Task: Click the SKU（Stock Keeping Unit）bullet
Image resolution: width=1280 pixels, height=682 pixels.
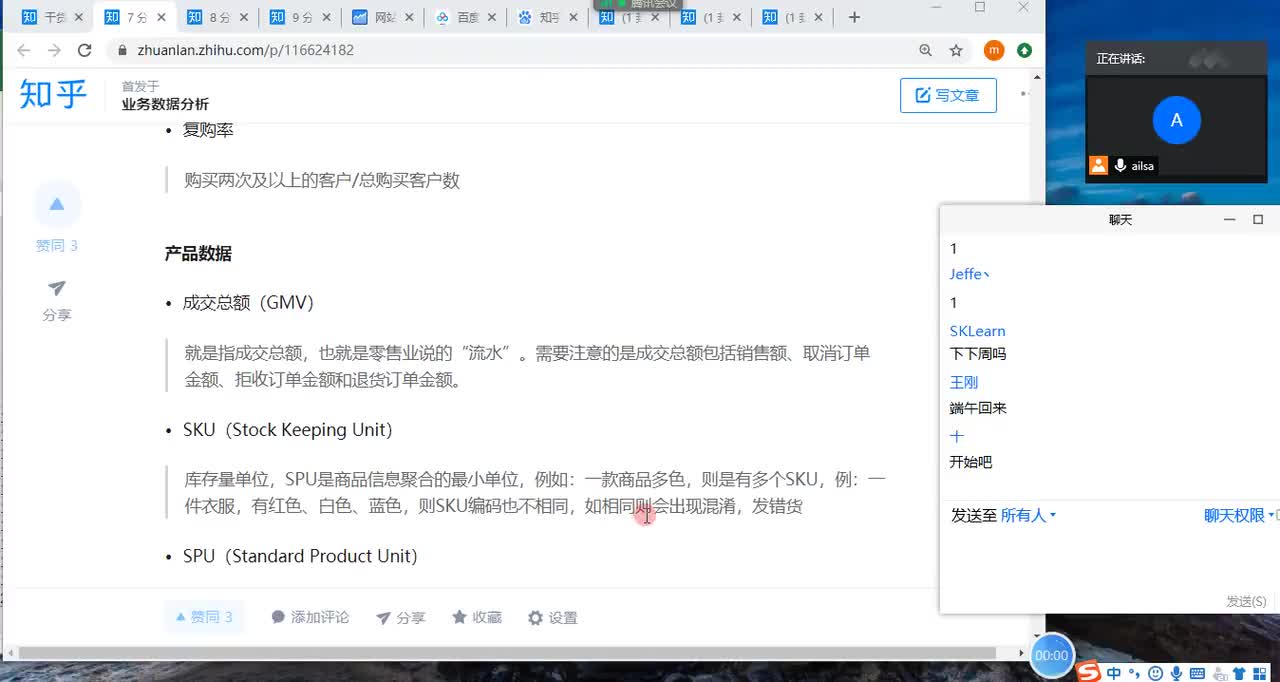Action: pos(288,430)
